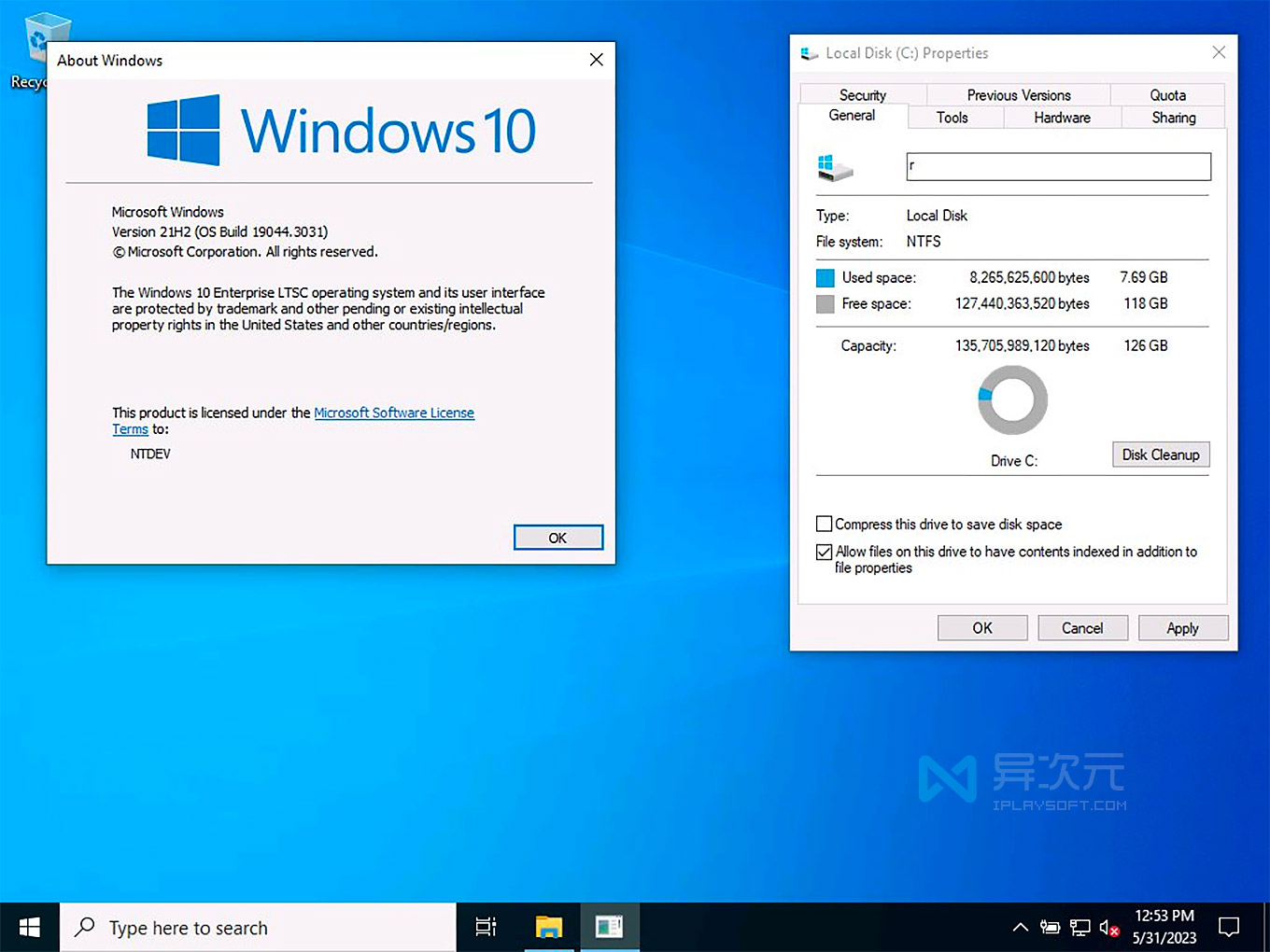Click inside the drive name text field
The image size is (1270, 952).
(1057, 166)
